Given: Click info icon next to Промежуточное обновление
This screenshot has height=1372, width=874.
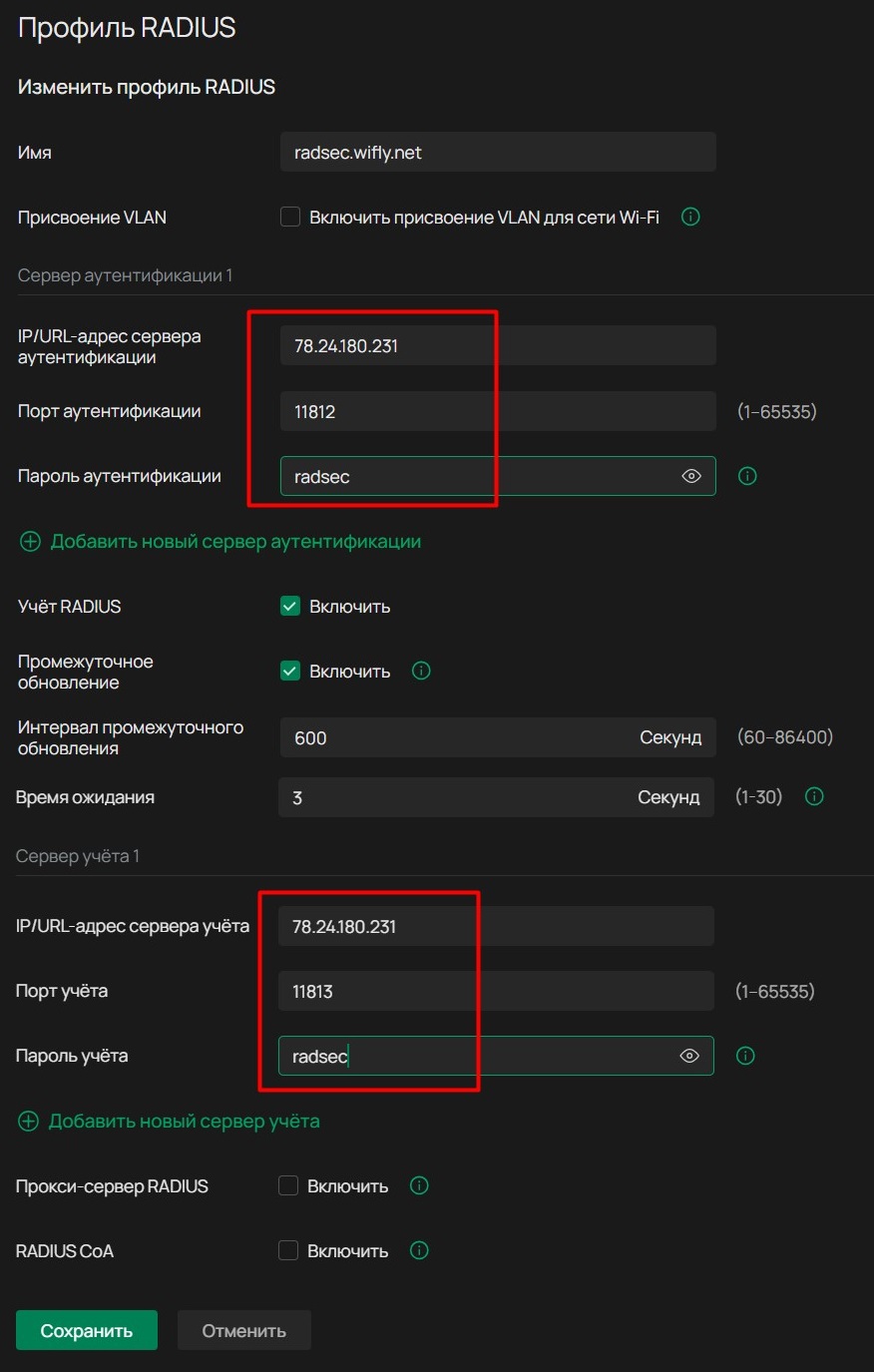Looking at the screenshot, I should click(x=421, y=671).
